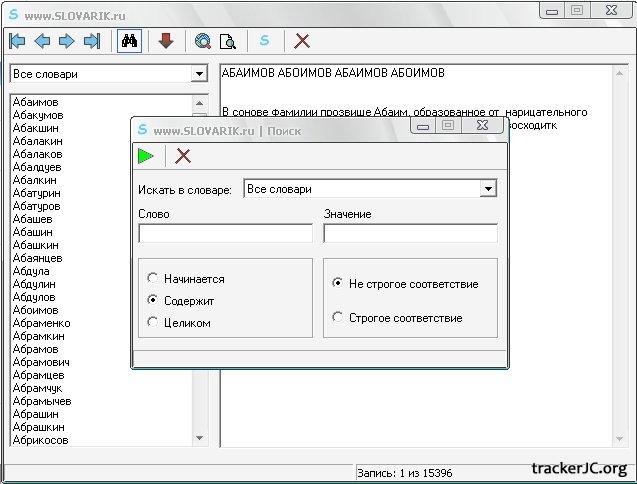Screen dimensions: 637x484
Task: Click the binoculars search icon
Action: pos(129,41)
